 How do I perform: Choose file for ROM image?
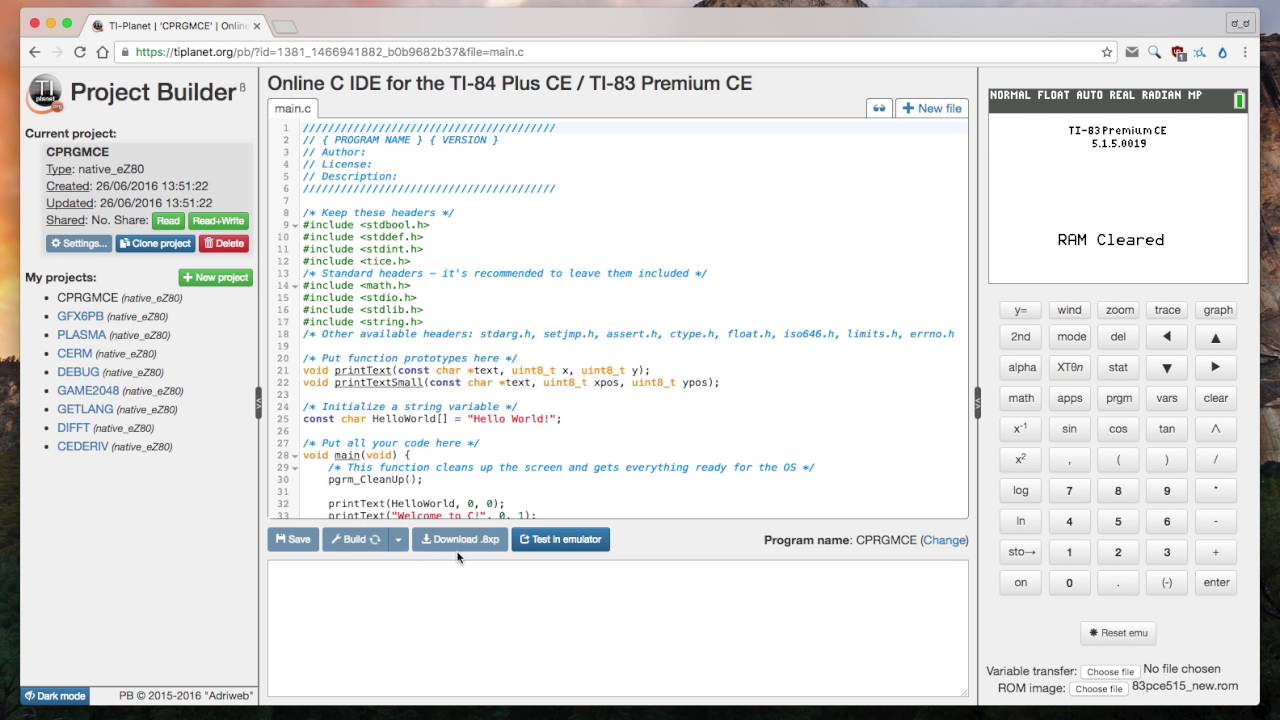pyautogui.click(x=1098, y=688)
